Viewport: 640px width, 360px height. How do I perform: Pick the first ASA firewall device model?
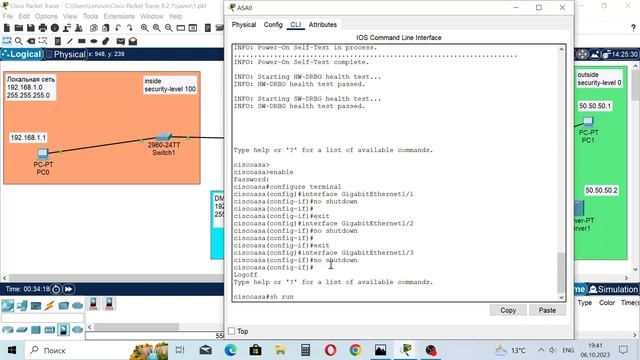(x=93, y=304)
